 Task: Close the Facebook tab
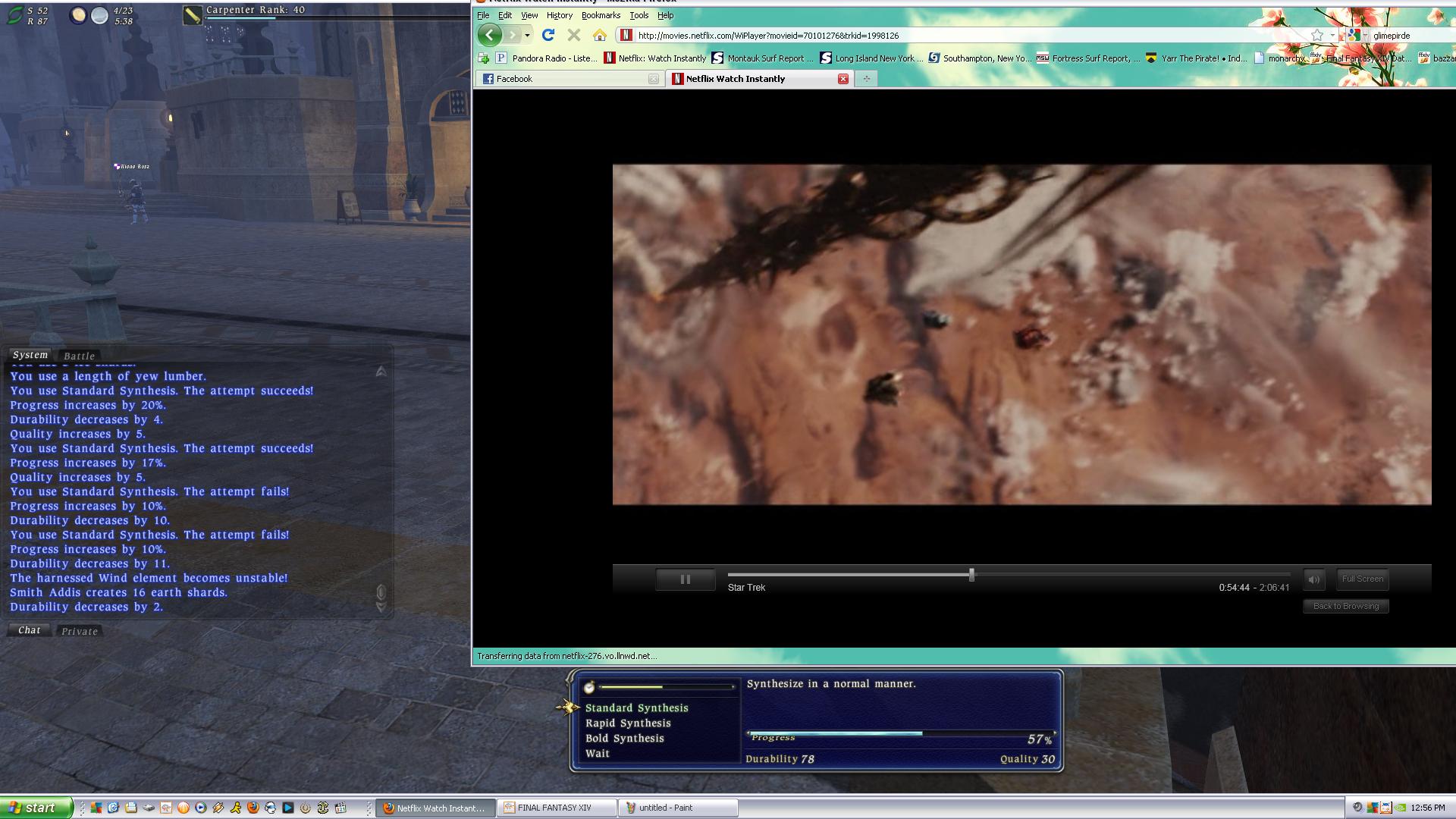coord(654,79)
